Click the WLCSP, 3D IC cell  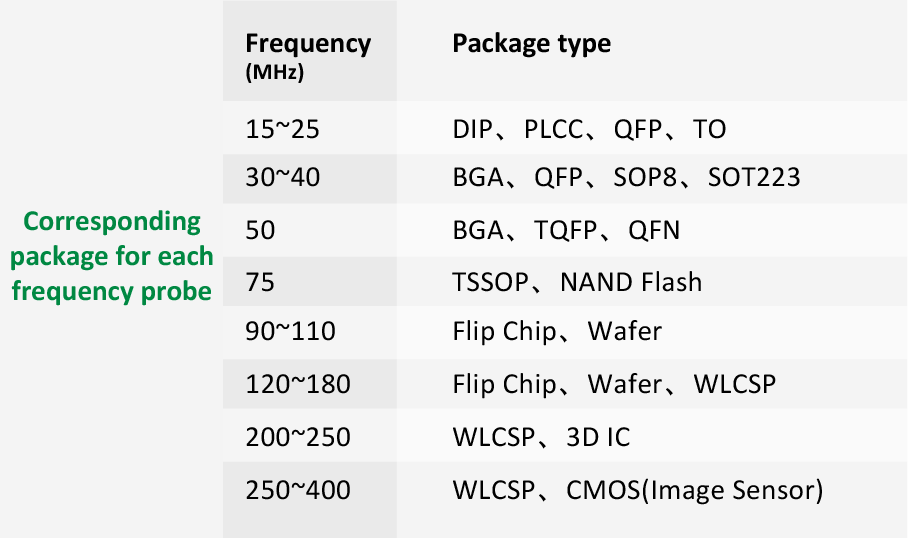click(541, 437)
